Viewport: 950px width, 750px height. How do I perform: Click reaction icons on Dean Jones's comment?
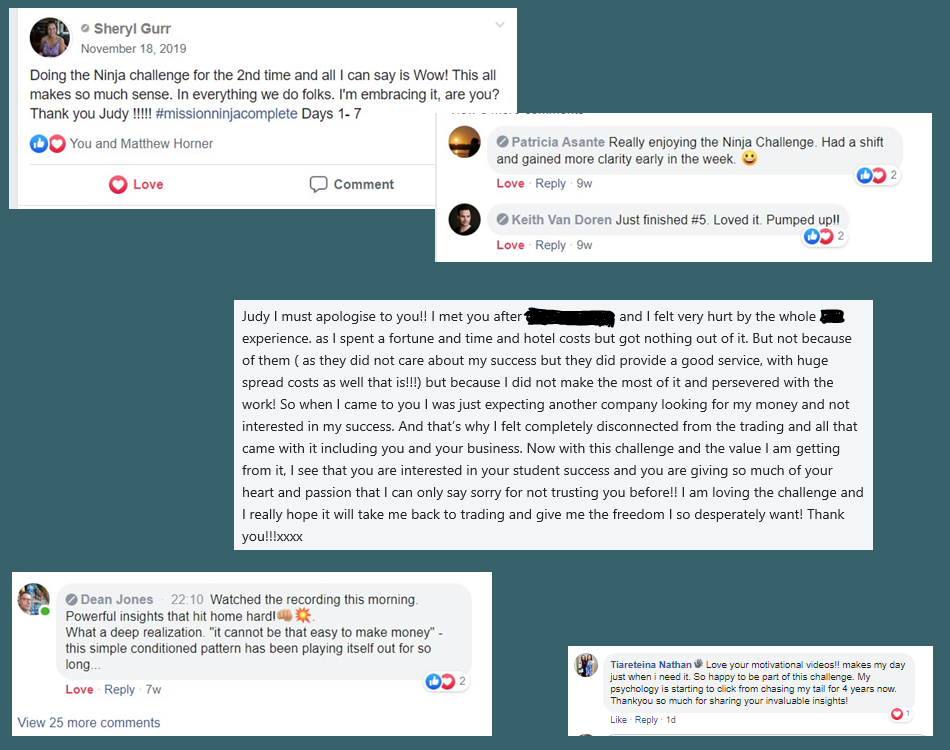click(440, 681)
